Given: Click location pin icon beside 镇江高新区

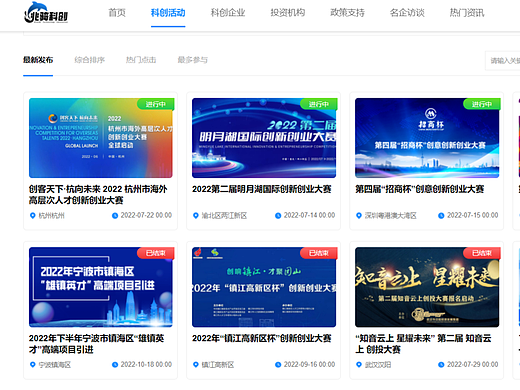Looking at the screenshot, I should tap(196, 365).
